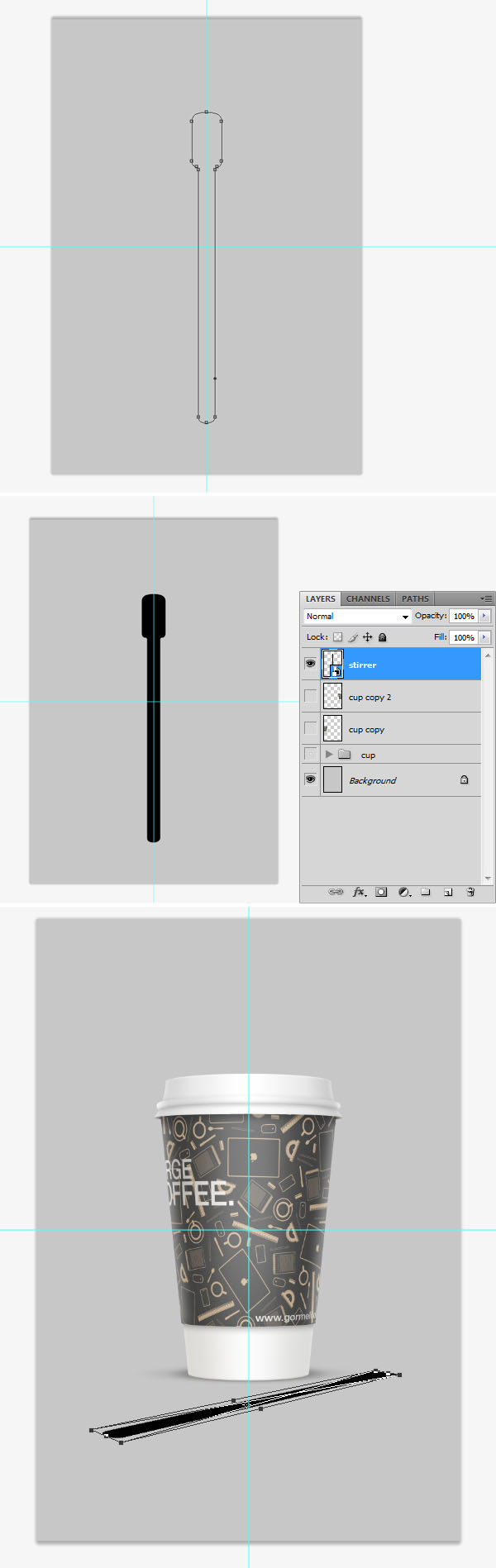This screenshot has width=496, height=1568.
Task: Open the Layers panel options menu
Action: (486, 598)
